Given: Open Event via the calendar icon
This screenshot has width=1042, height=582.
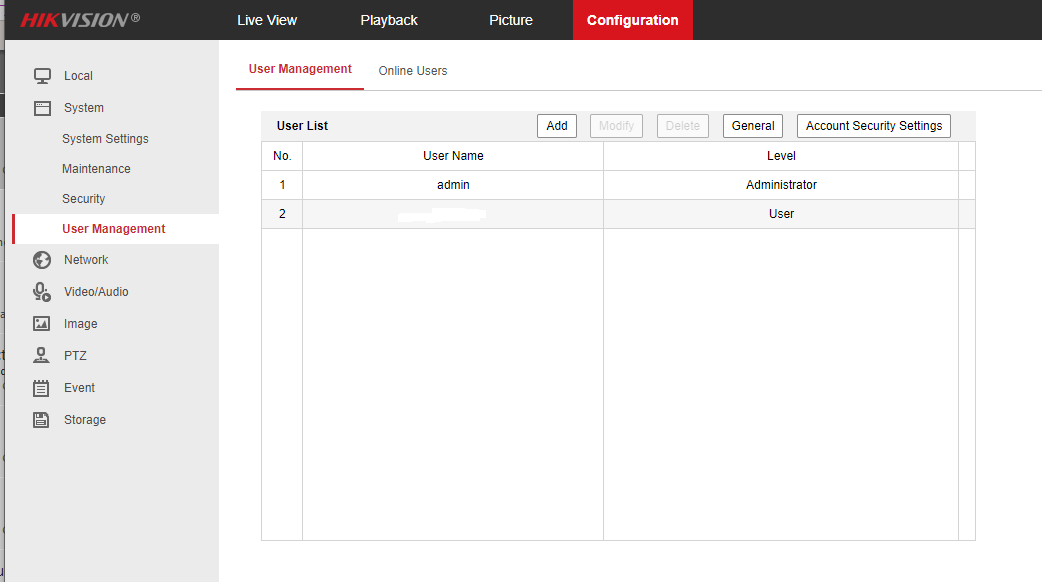Looking at the screenshot, I should coord(42,388).
